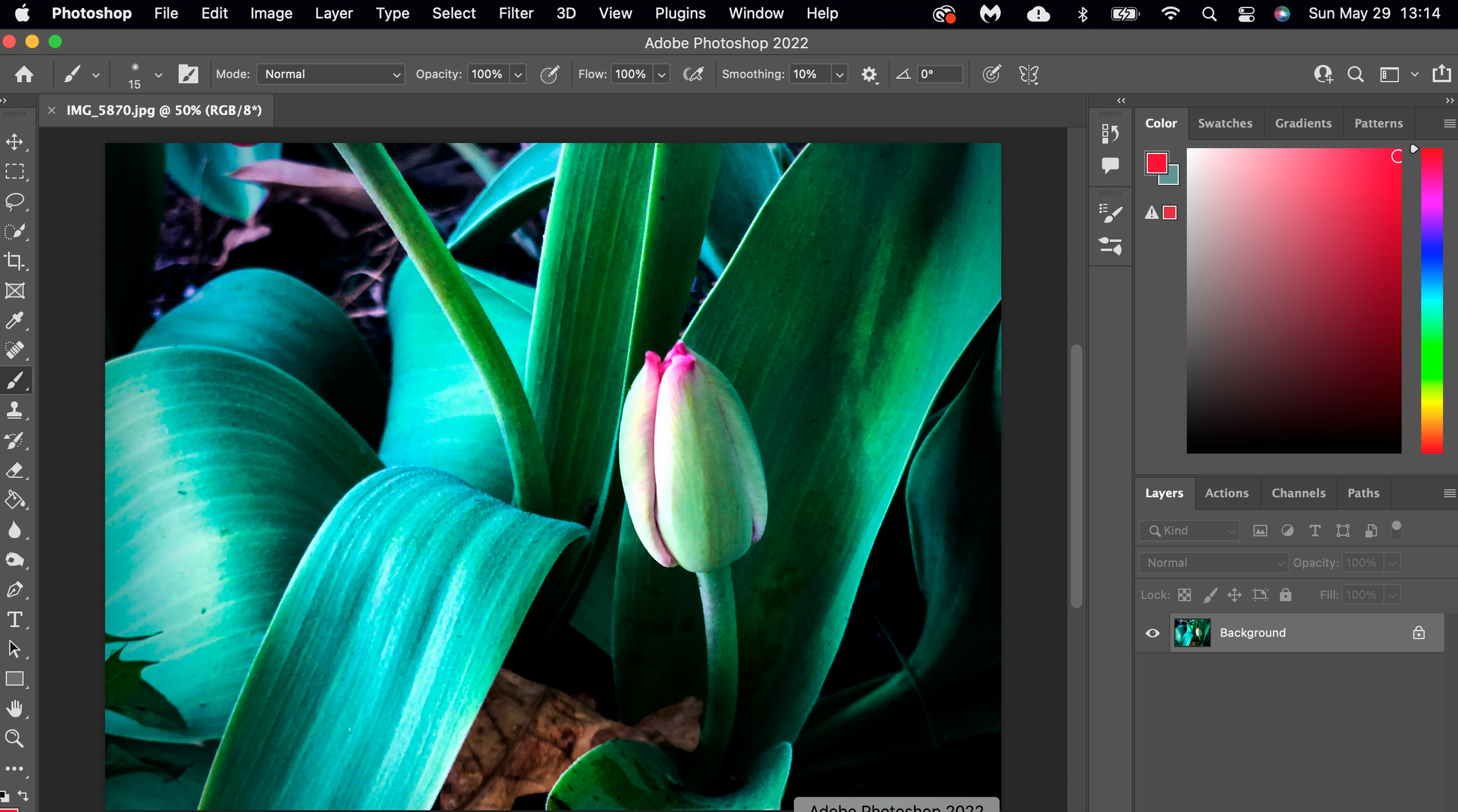Toggle airbrush-style build-up effects
This screenshot has width=1458, height=812.
click(693, 74)
